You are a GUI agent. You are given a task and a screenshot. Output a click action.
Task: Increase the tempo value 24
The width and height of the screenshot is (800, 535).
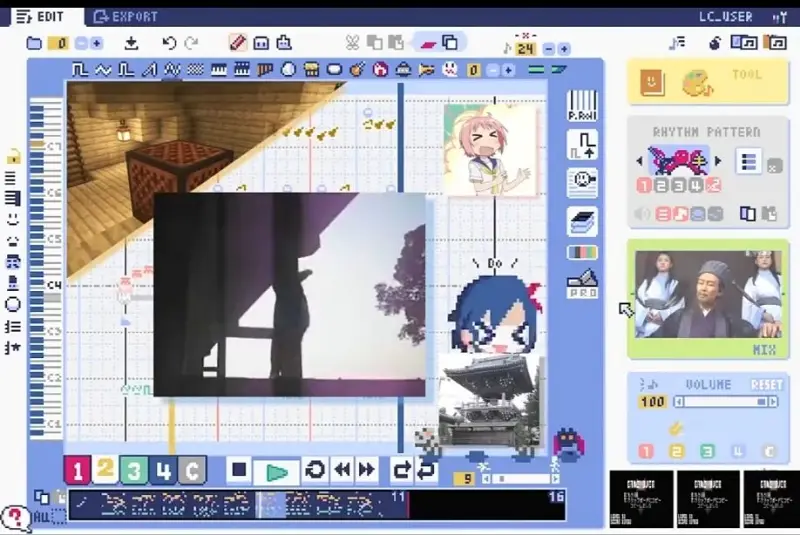564,49
